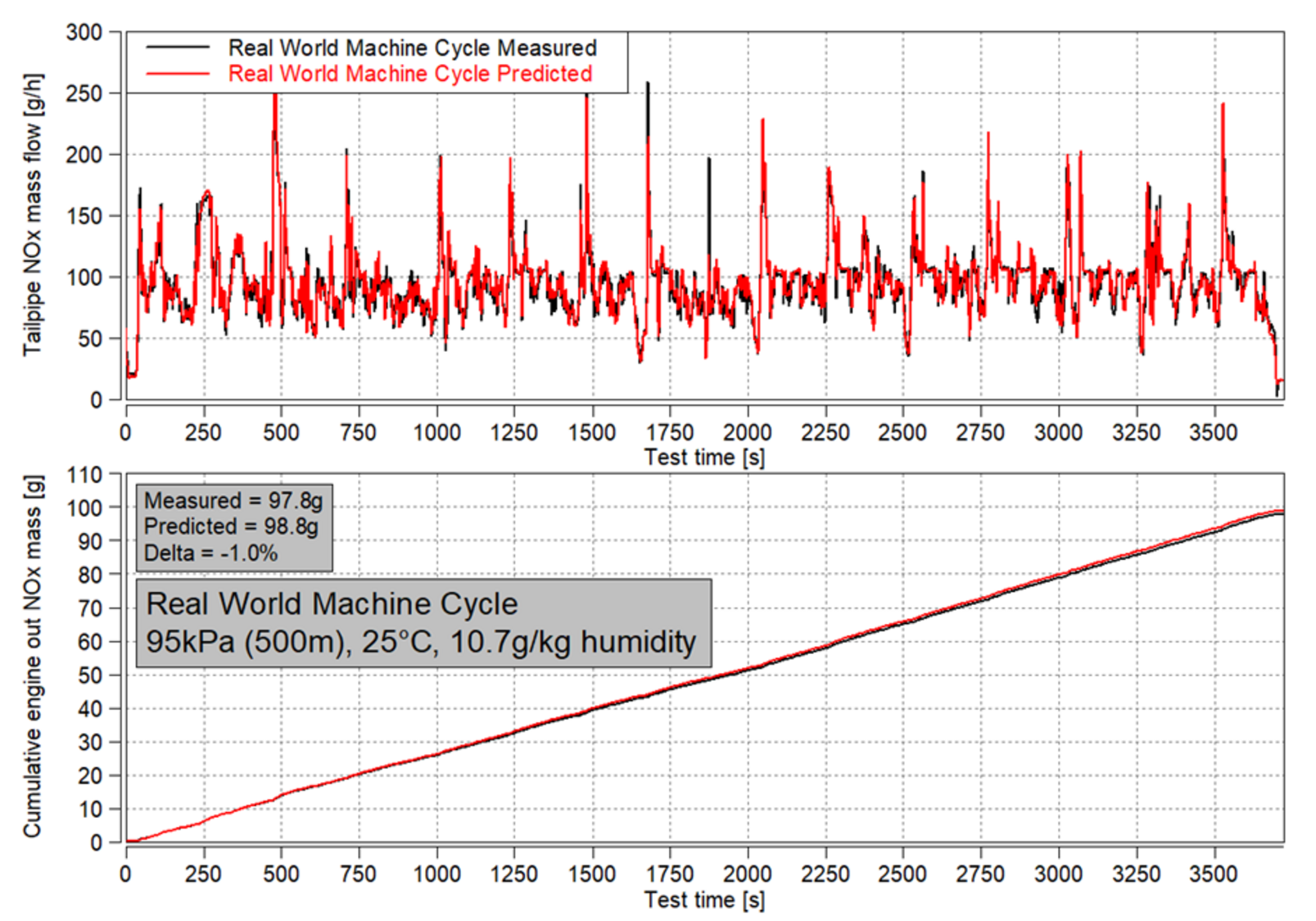Click the 3500 tick on bottom chart x-axis
This screenshot has width=1316, height=921.
(1213, 874)
